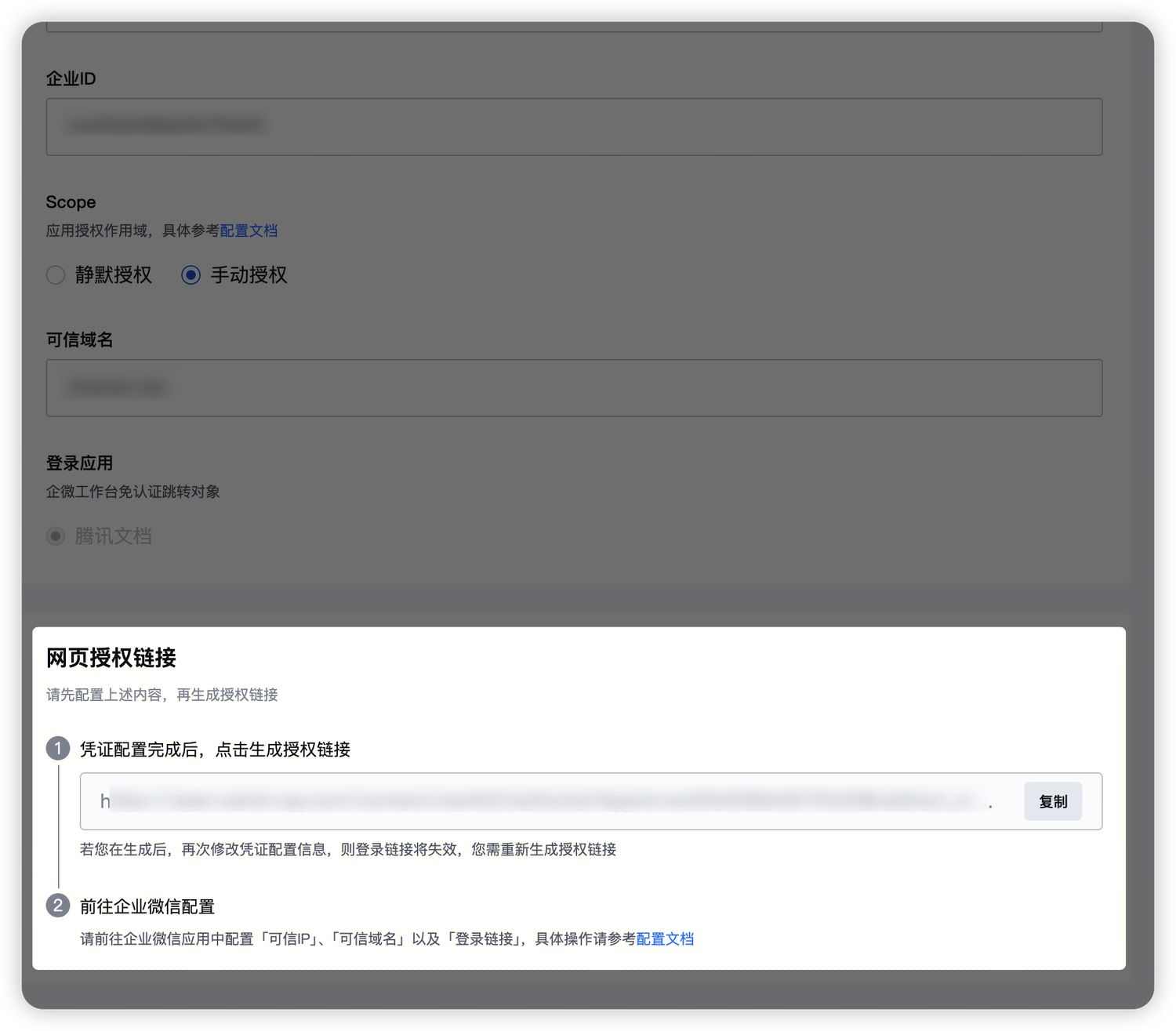
Task: Click the Scope field label
Action: tap(71, 202)
